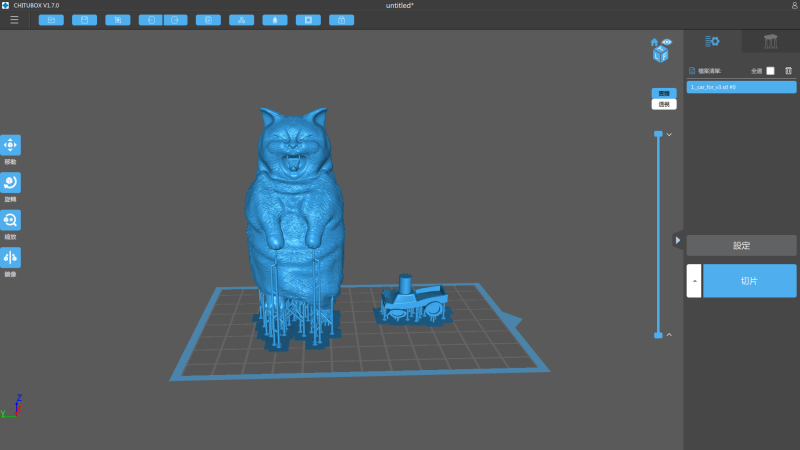Toggle the select all (全選) checkbox
Screen dimensions: 800x450
[770, 71]
